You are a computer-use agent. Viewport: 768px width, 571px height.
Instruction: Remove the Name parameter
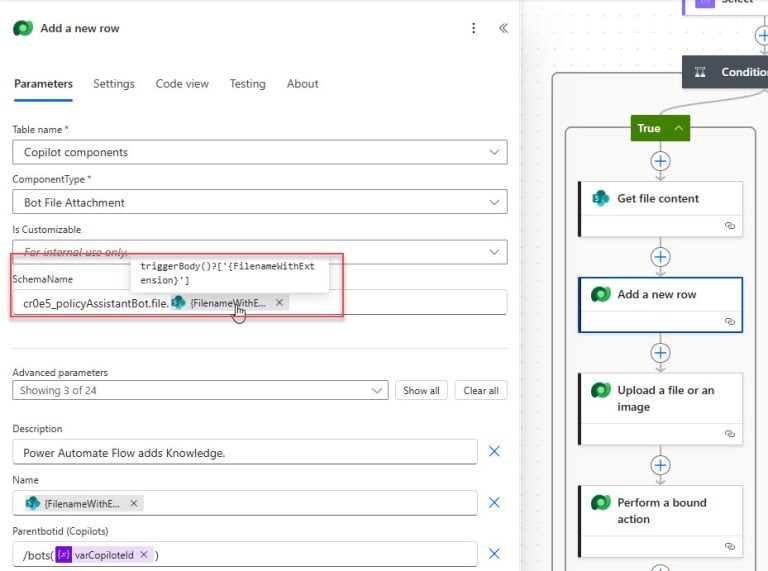point(494,502)
